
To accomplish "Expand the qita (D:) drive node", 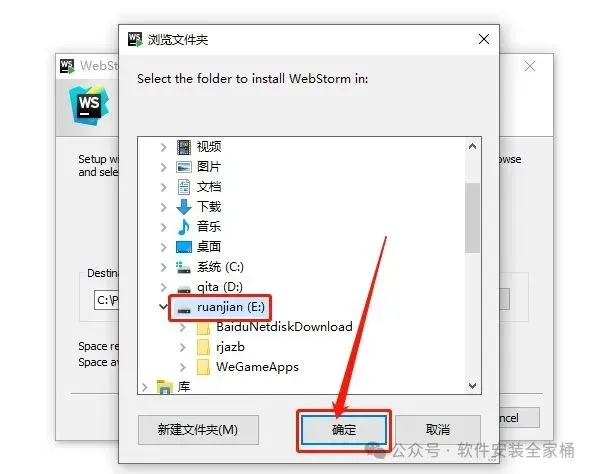I will [x=163, y=287].
